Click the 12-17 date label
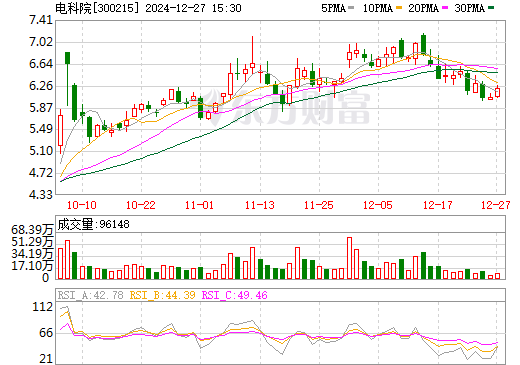Viewport: 520px width, 365px height. tap(438, 205)
